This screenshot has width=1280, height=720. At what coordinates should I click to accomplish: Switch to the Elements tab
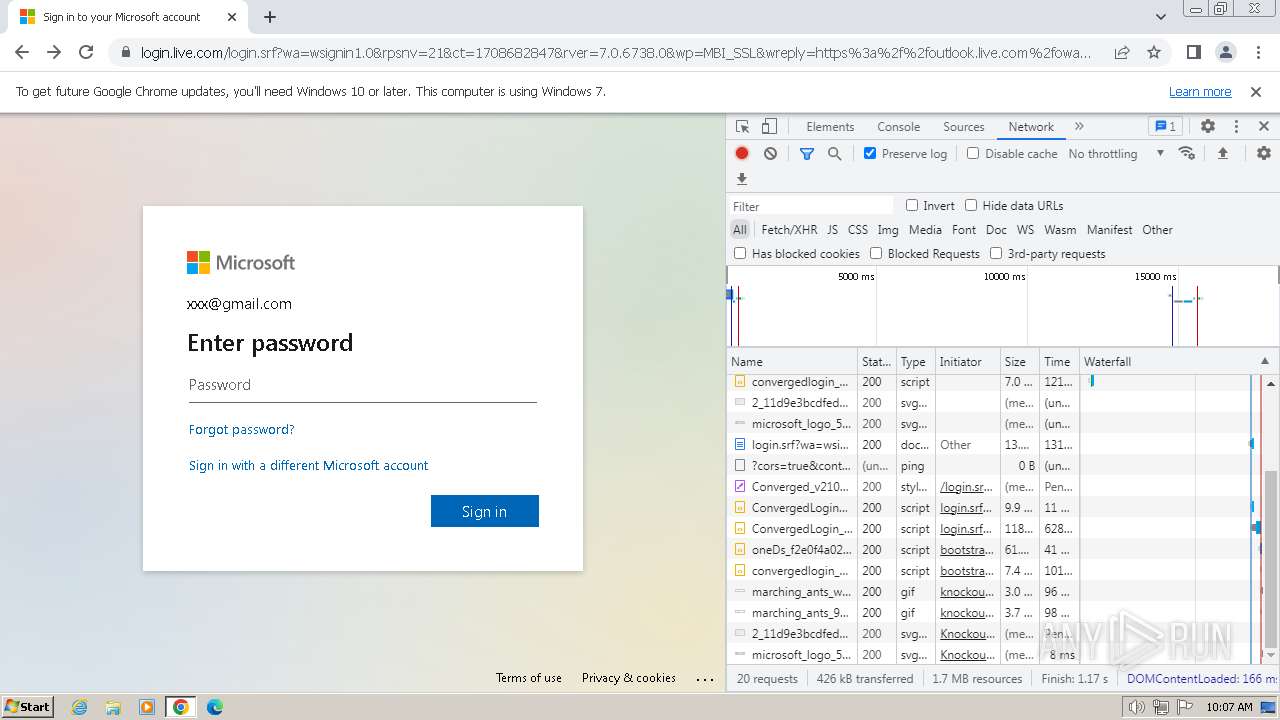tap(830, 127)
